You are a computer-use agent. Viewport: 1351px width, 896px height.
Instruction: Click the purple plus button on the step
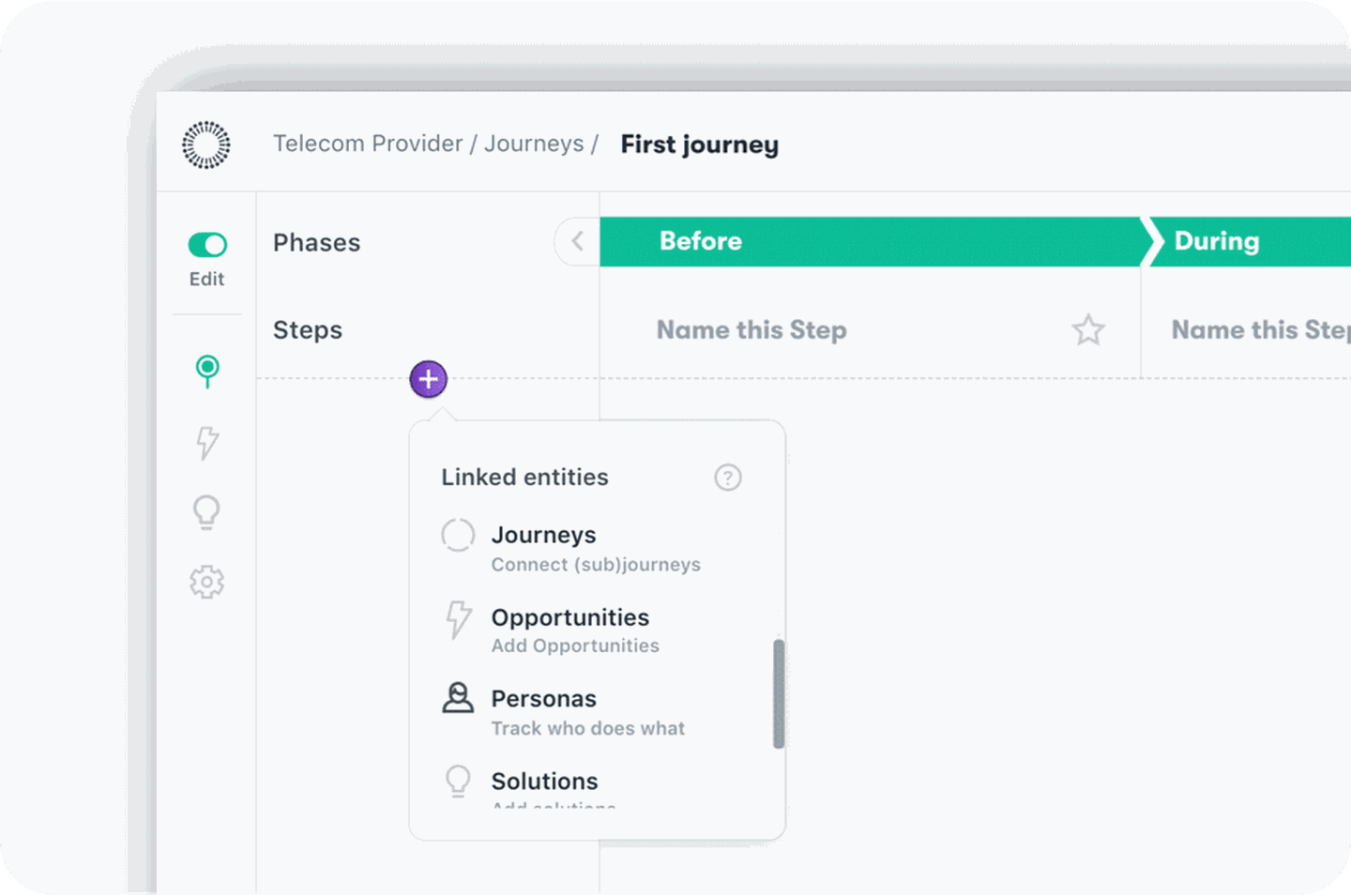click(x=428, y=379)
